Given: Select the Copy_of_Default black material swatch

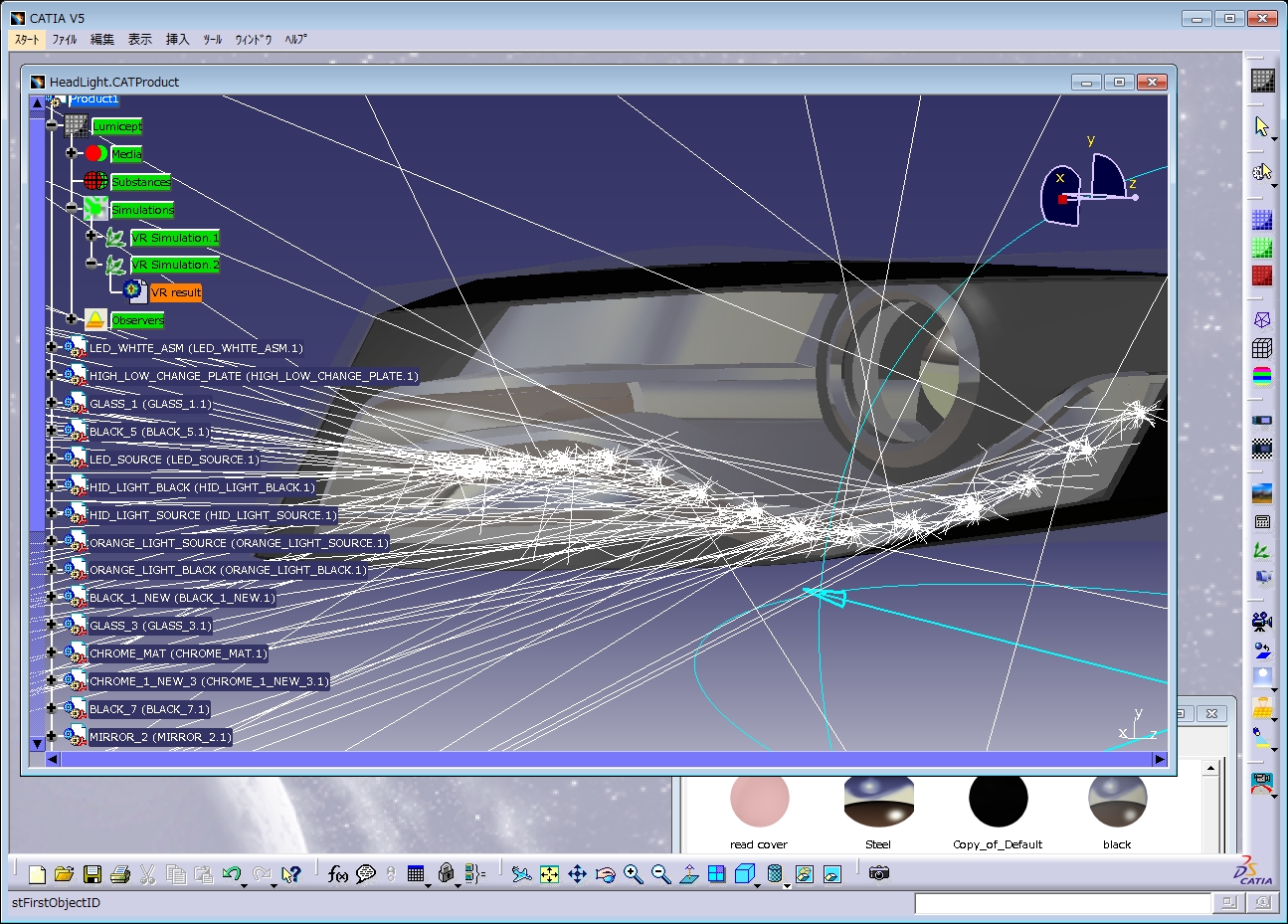Looking at the screenshot, I should click(x=998, y=801).
